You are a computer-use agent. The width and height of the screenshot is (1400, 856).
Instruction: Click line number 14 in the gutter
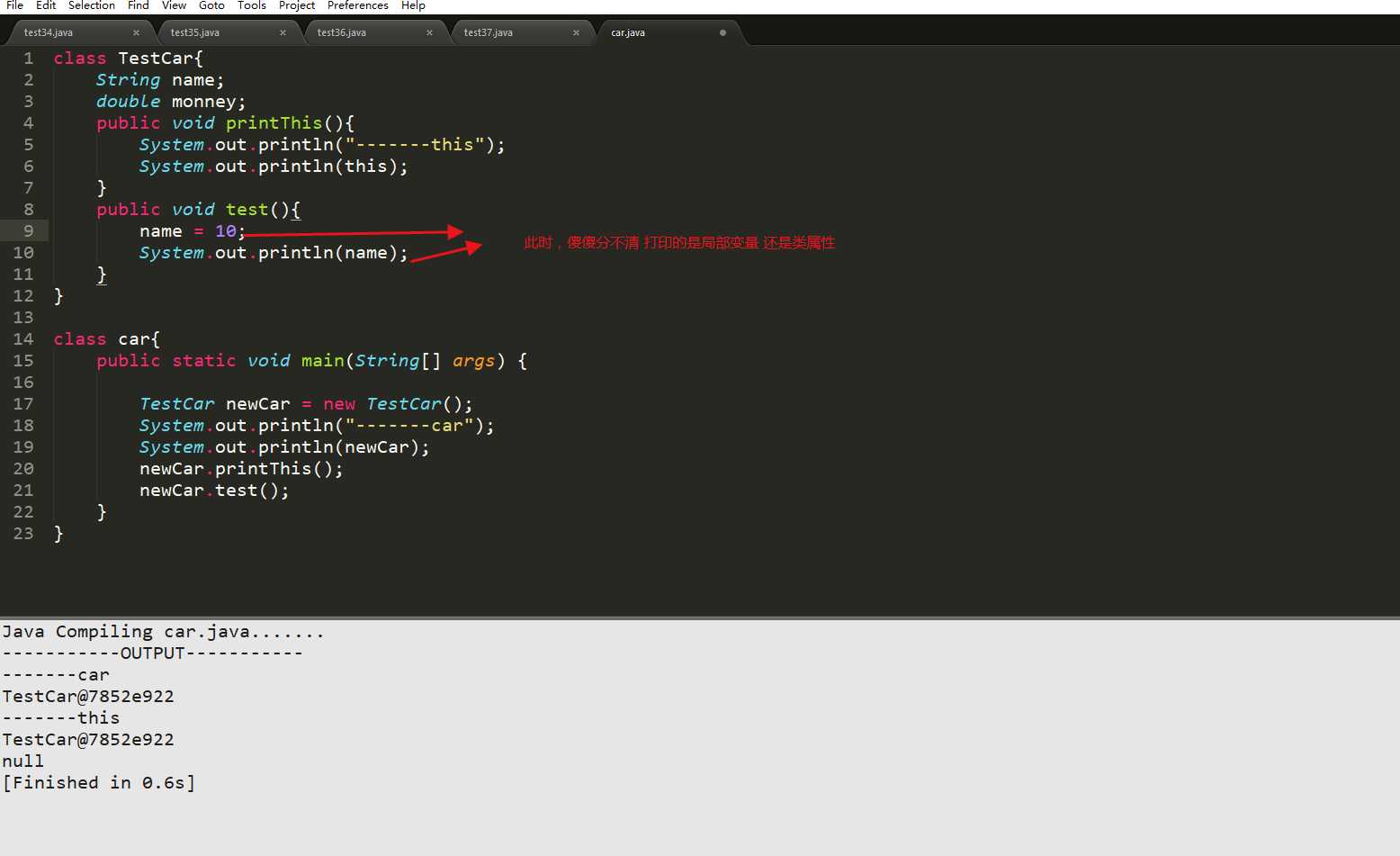pyautogui.click(x=23, y=338)
